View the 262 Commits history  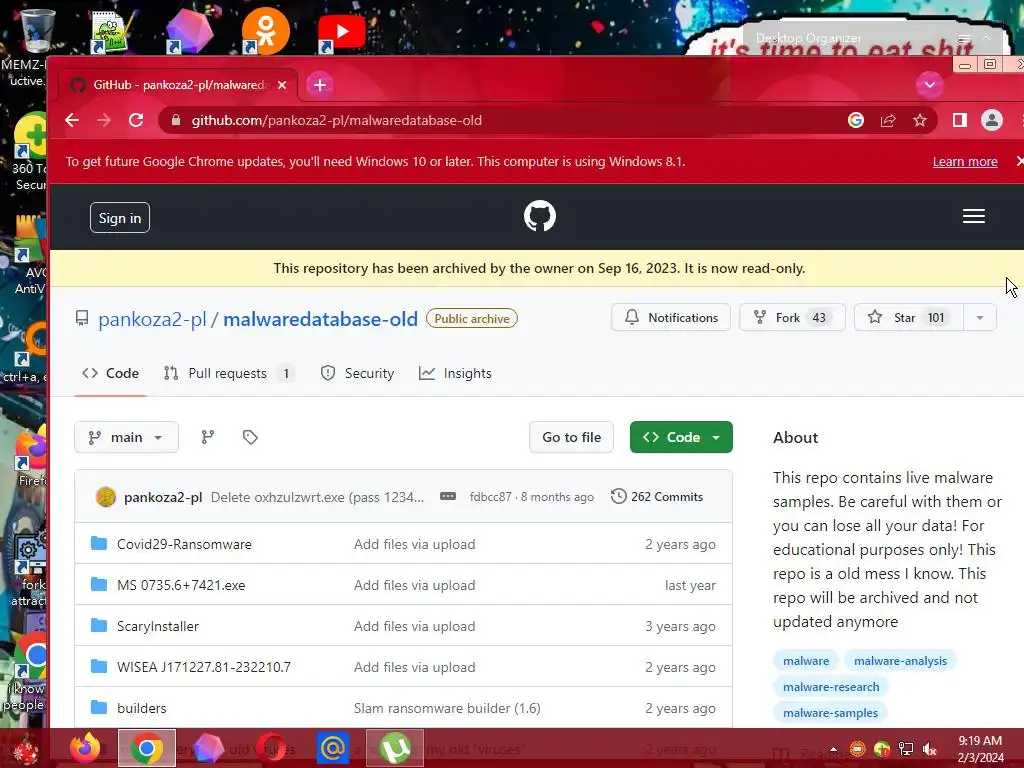point(657,497)
